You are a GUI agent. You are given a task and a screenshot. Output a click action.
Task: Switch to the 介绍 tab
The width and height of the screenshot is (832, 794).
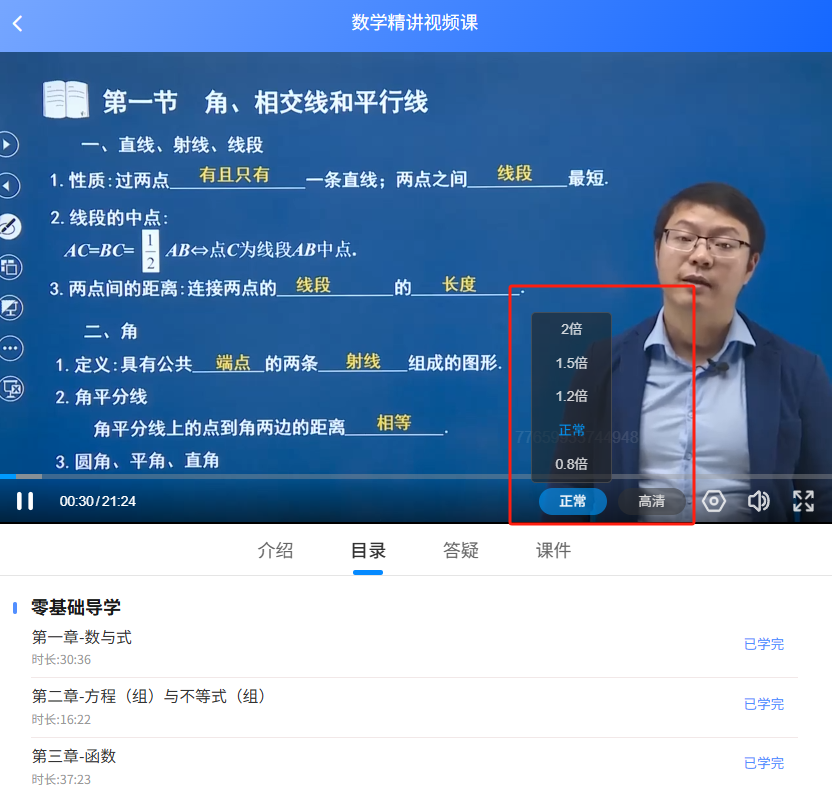click(x=275, y=551)
